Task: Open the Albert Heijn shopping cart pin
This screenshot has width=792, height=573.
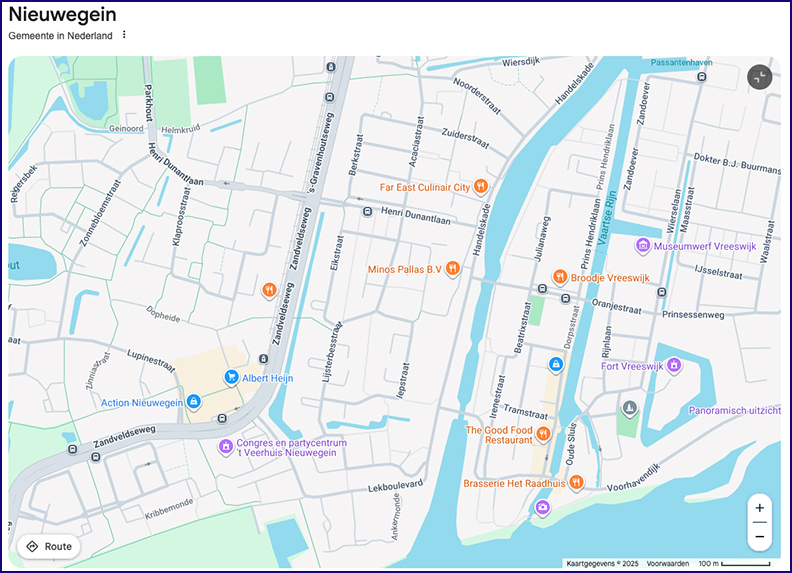Action: (231, 377)
